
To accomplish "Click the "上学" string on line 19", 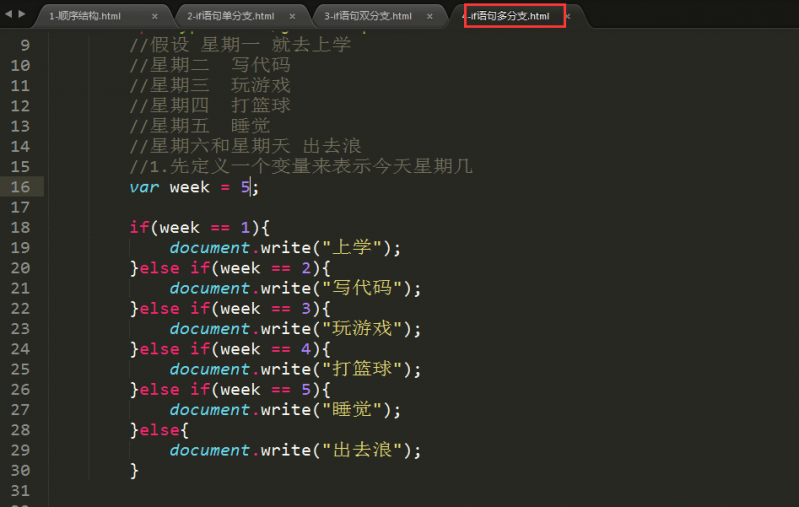I will point(350,248).
